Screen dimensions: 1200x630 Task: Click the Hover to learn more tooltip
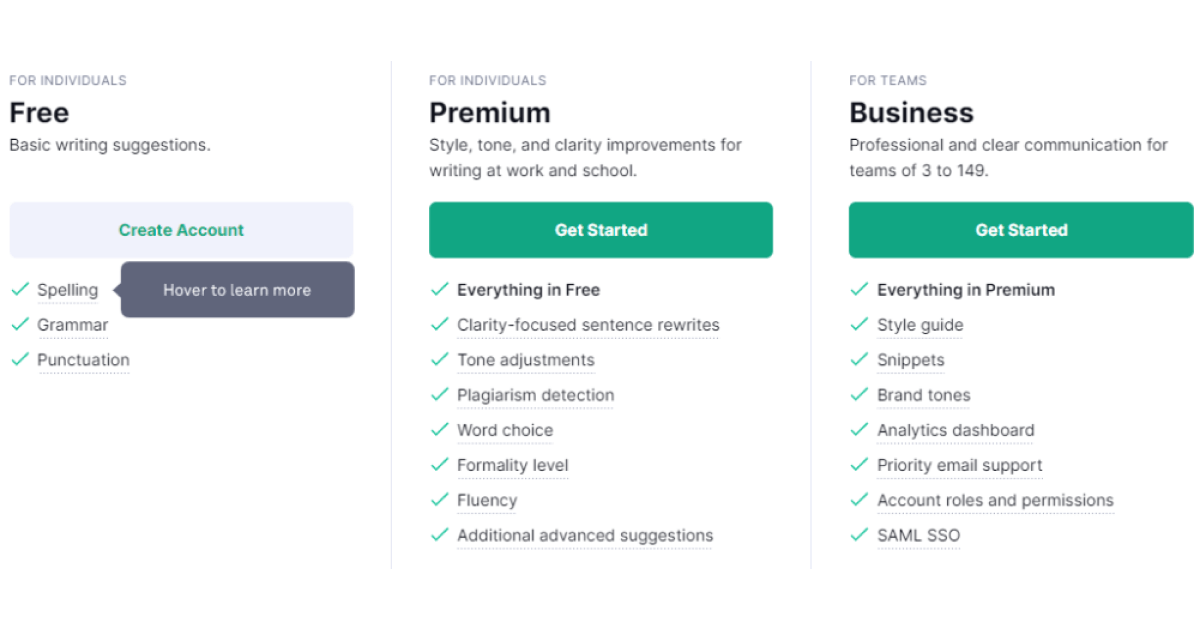pos(237,290)
